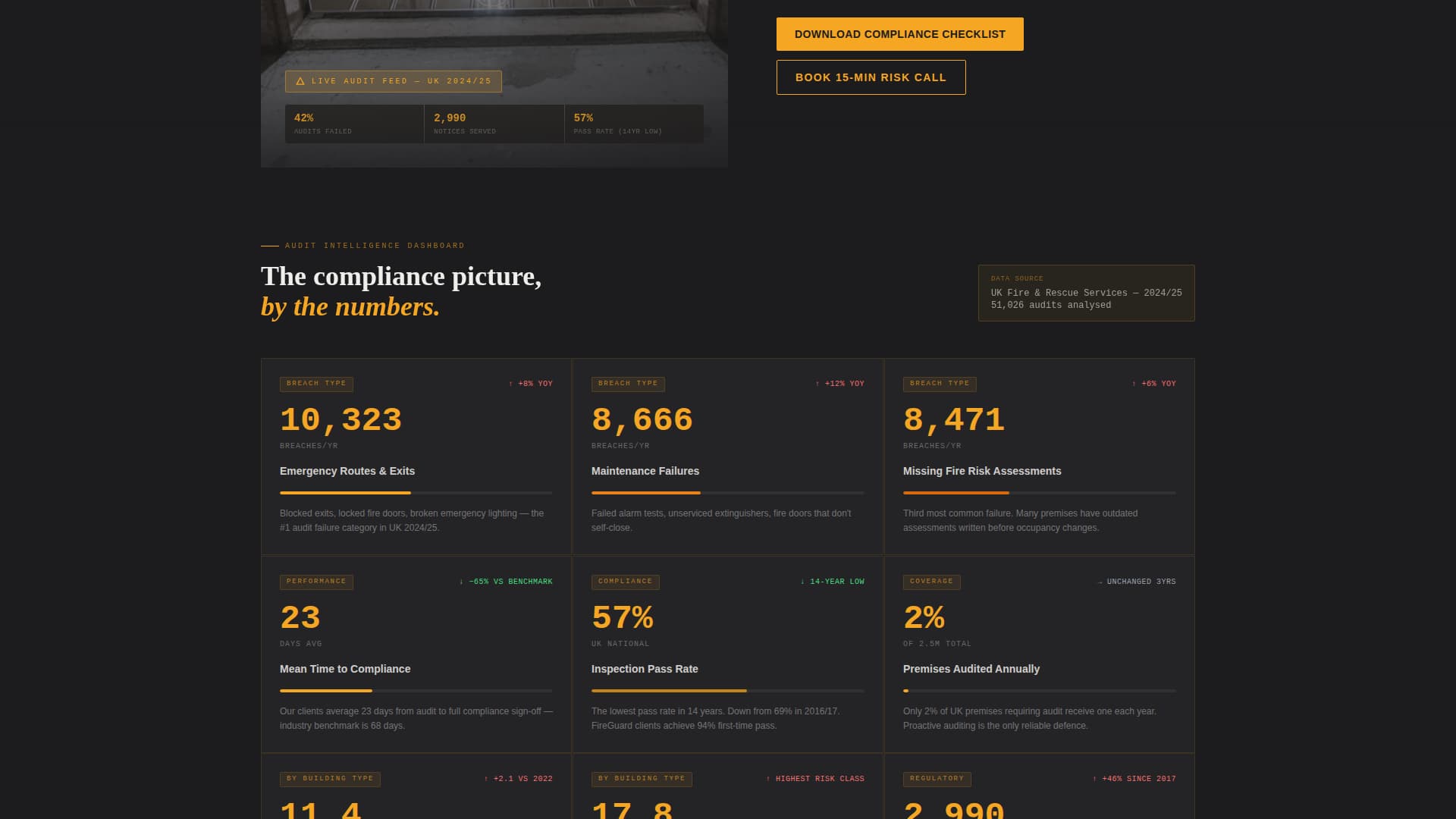
Task: Select the Breach Type badge on the 10,323 card
Action: pos(315,384)
